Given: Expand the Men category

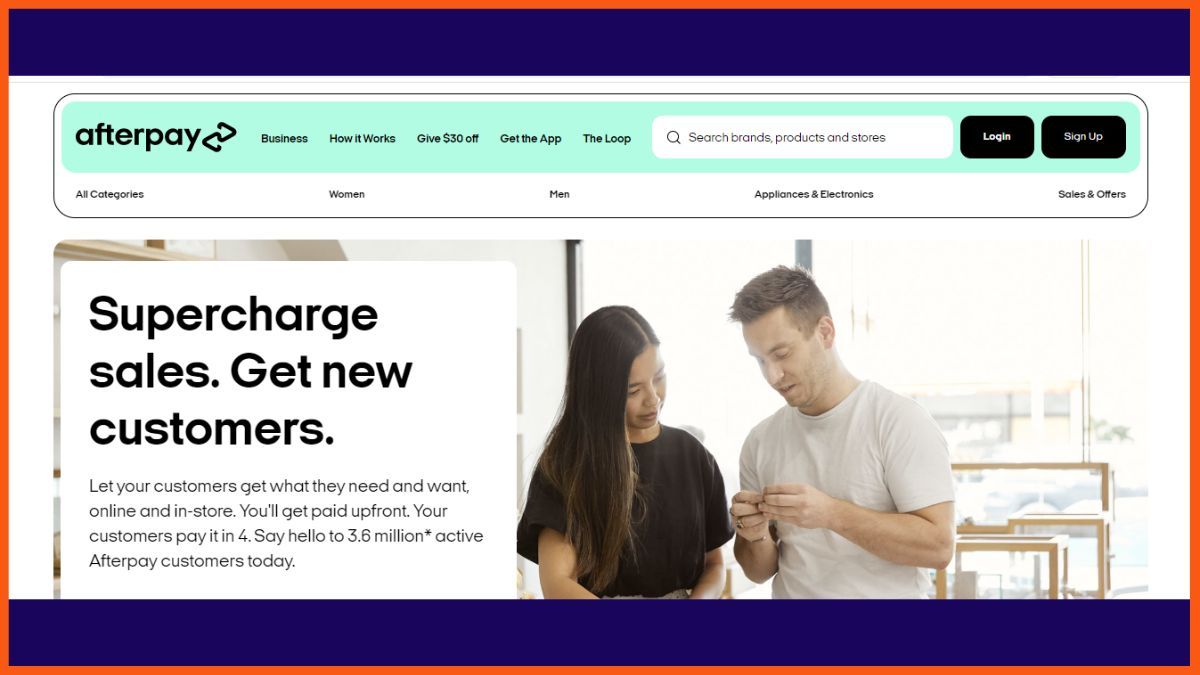Looking at the screenshot, I should 559,194.
